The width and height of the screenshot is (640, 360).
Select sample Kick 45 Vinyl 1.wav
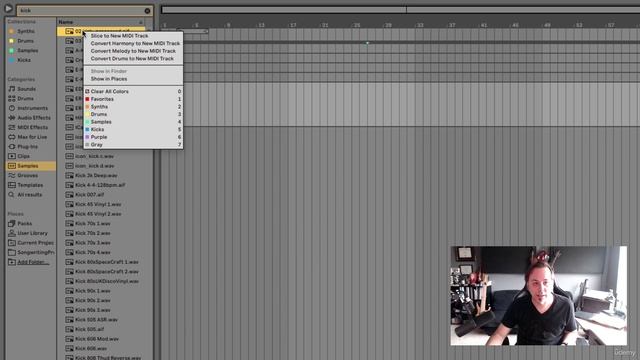coord(98,204)
